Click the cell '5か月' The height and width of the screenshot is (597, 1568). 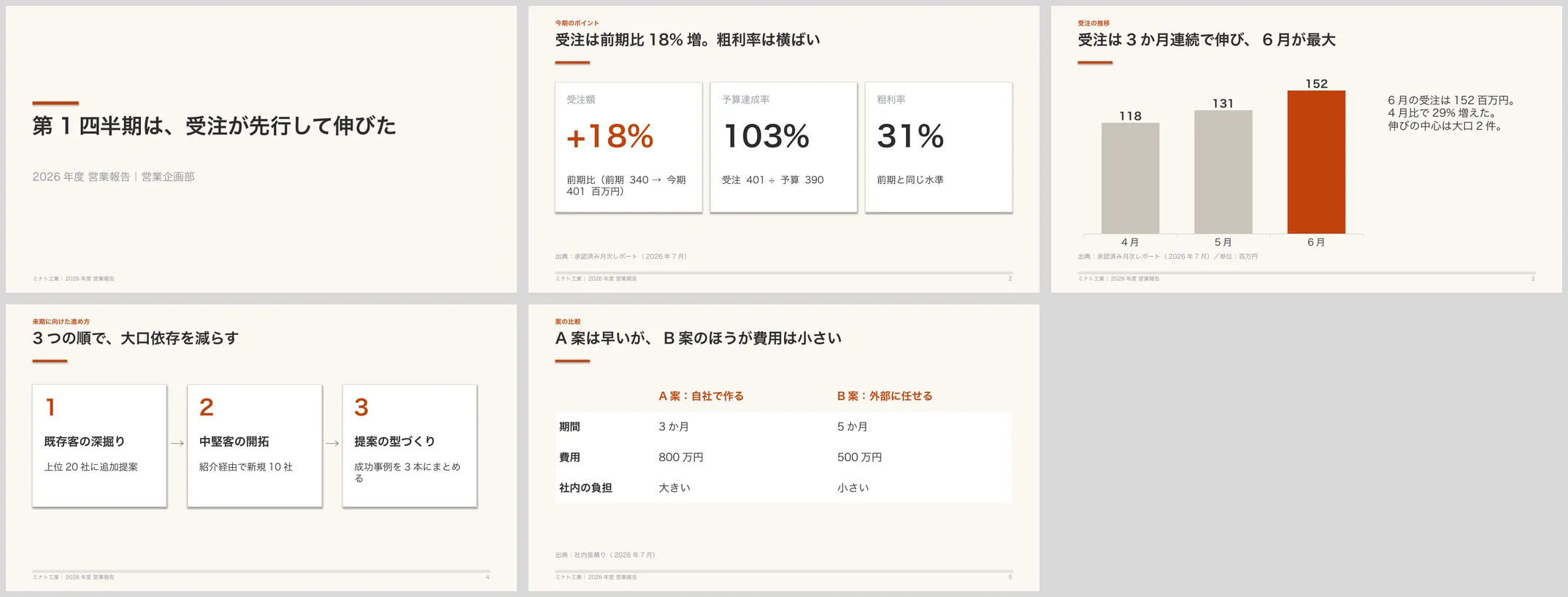[852, 427]
